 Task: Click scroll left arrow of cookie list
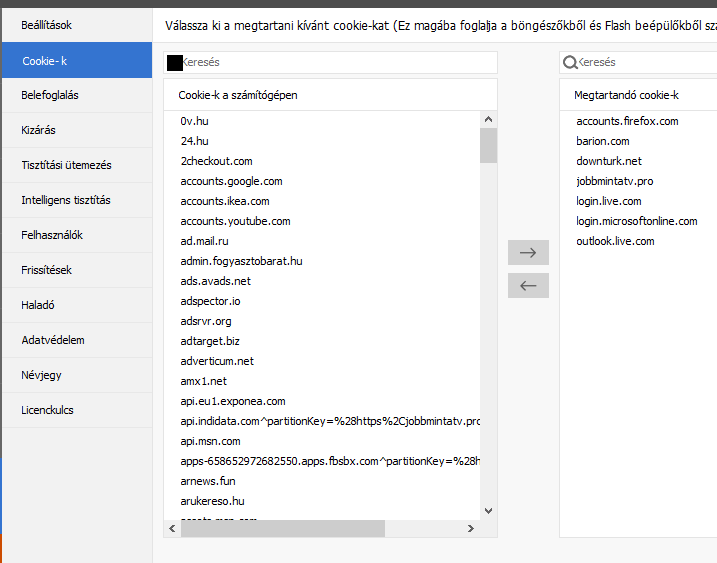[172, 529]
